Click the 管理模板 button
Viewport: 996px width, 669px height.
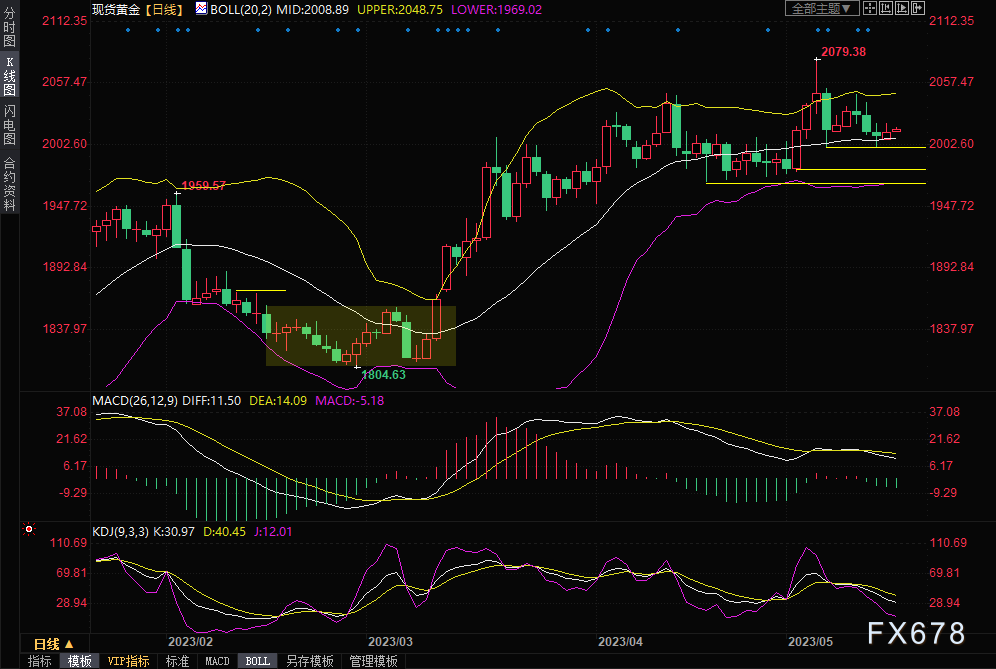tap(373, 661)
